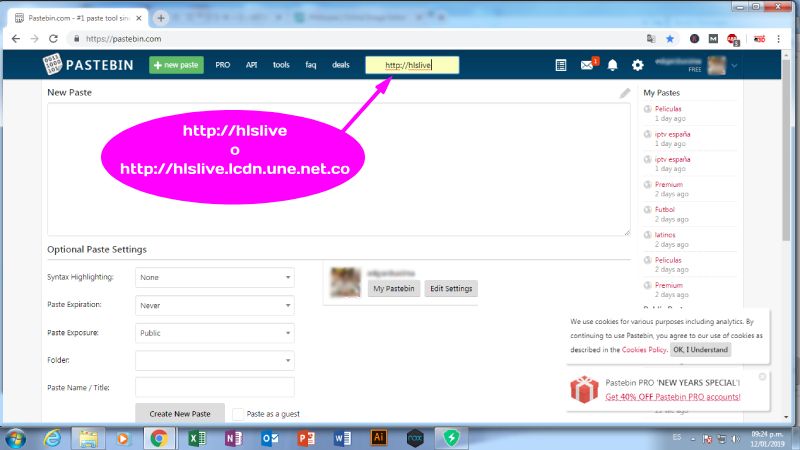The width and height of the screenshot is (800, 450).
Task: Click the user avatar in the header
Action: [716, 65]
